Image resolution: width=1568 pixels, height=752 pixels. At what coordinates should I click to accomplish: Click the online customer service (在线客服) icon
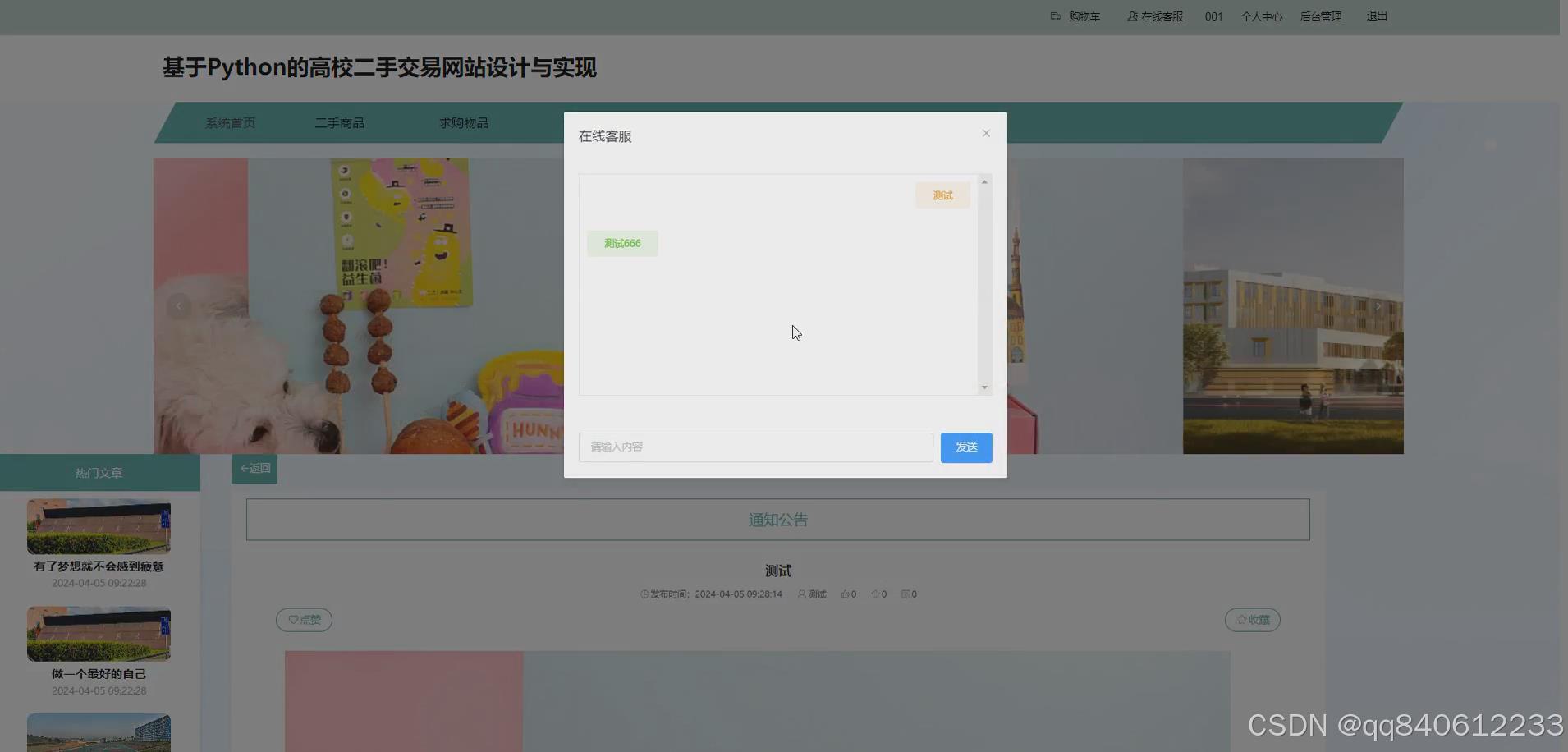1133,16
